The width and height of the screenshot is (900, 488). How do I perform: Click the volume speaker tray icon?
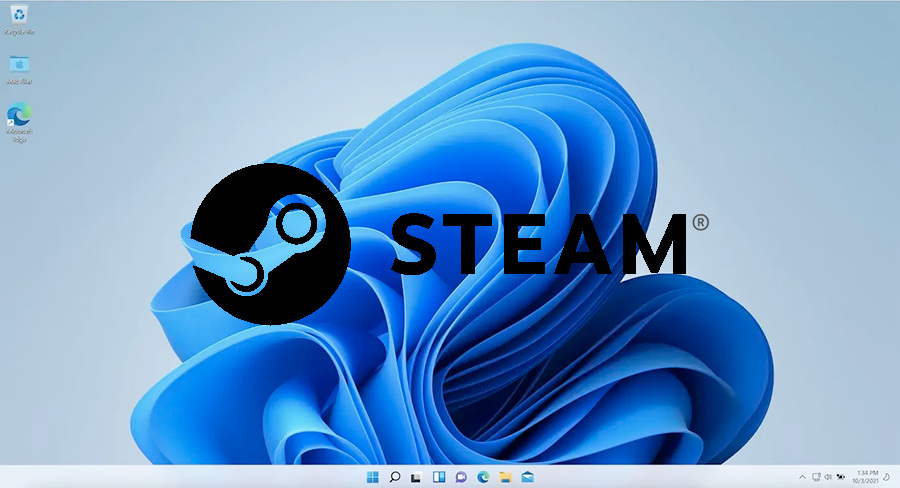[828, 477]
